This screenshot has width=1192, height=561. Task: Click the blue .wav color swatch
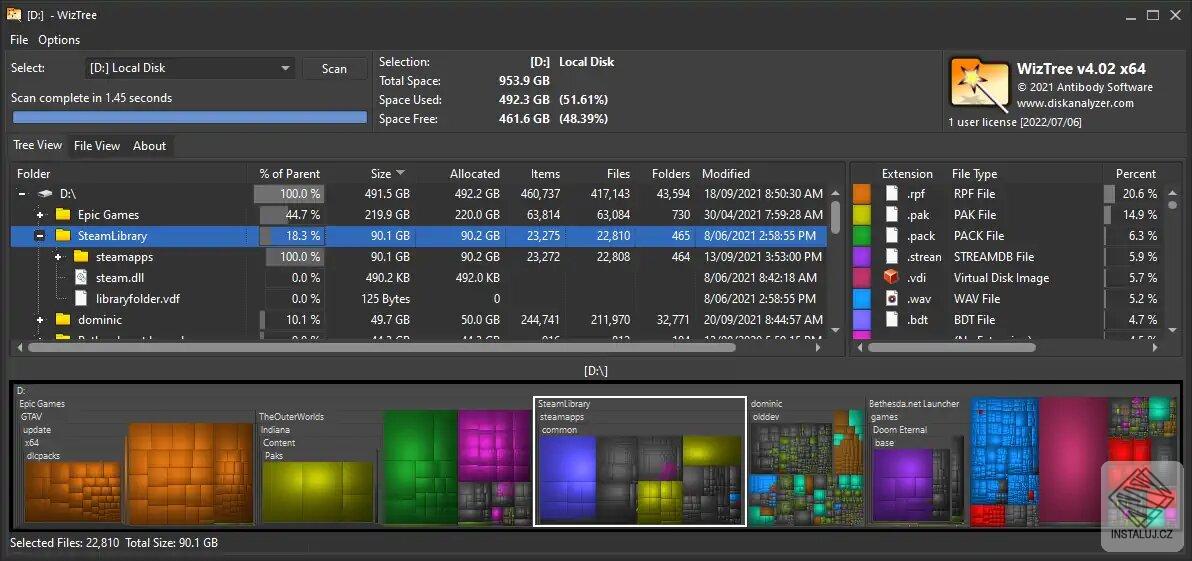click(x=861, y=299)
